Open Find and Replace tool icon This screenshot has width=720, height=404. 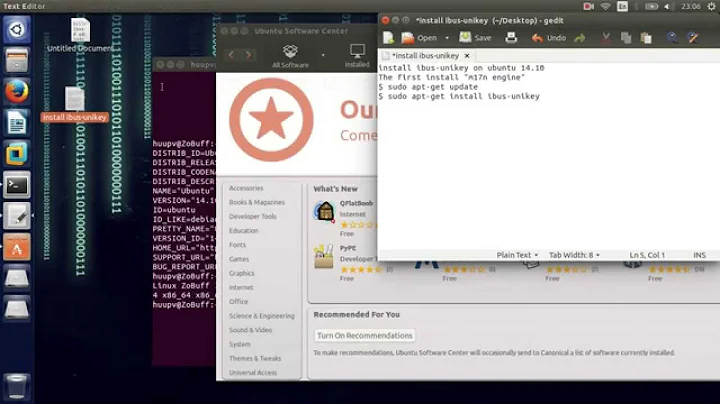[692, 38]
